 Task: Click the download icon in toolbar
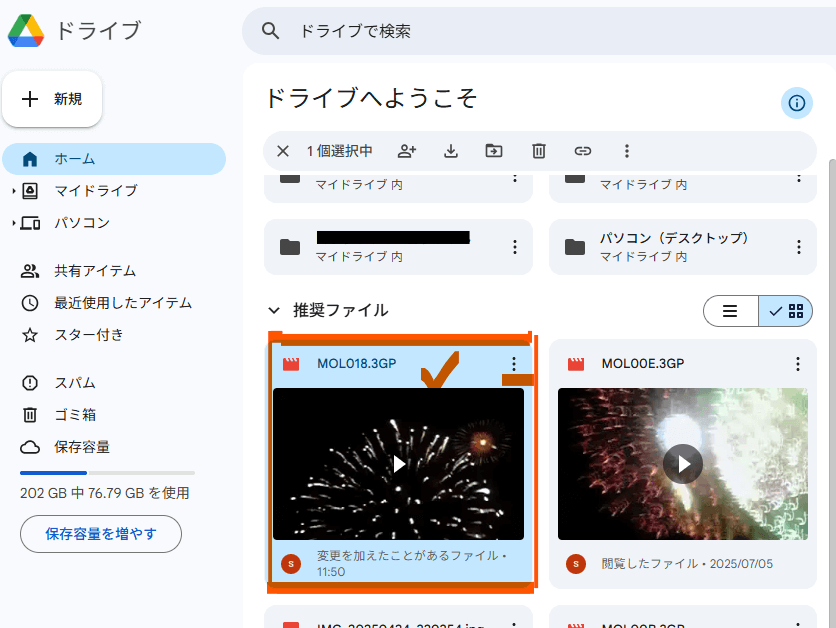451,151
